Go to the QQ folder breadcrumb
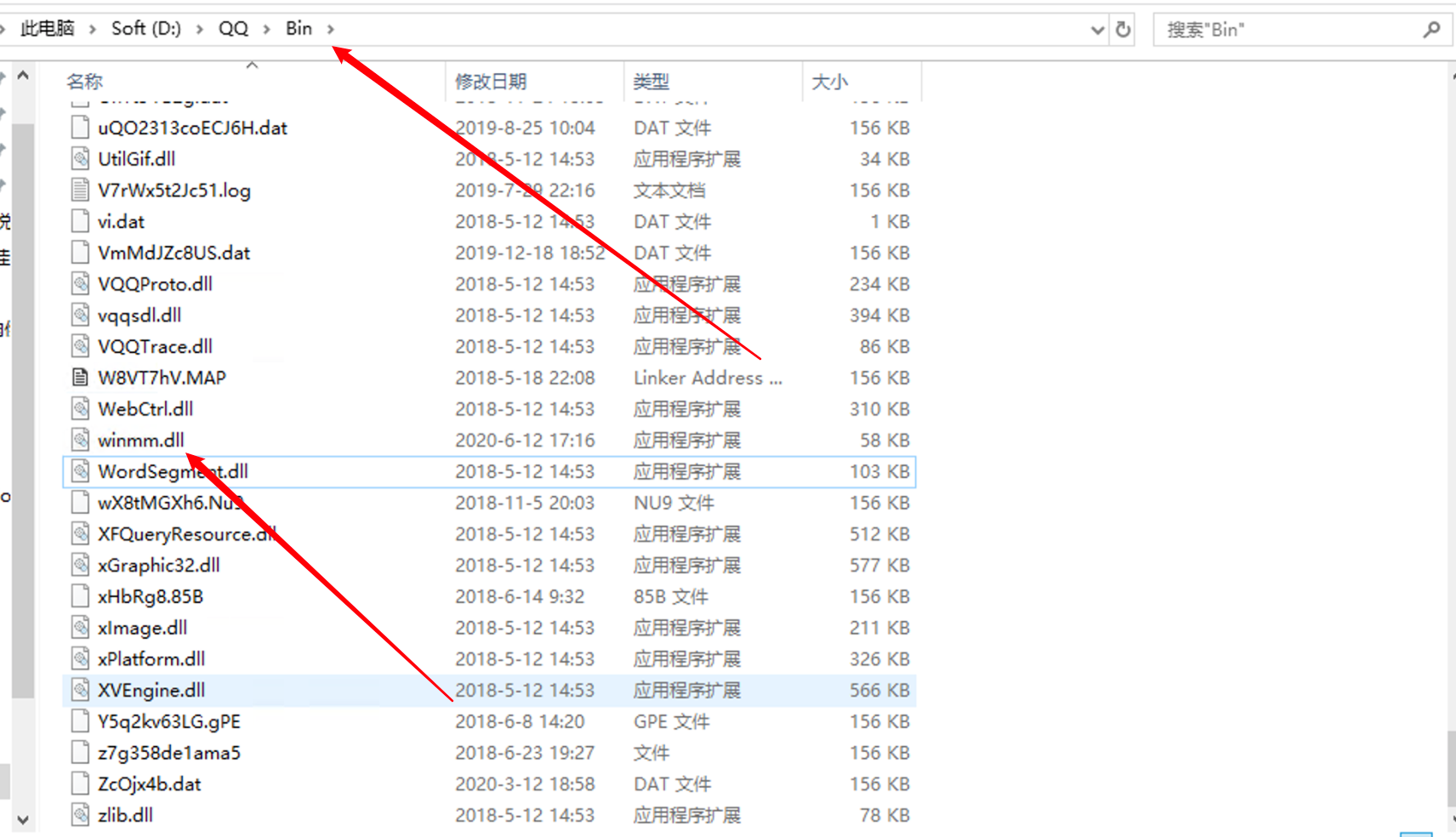The image size is (1456, 837). tap(233, 29)
